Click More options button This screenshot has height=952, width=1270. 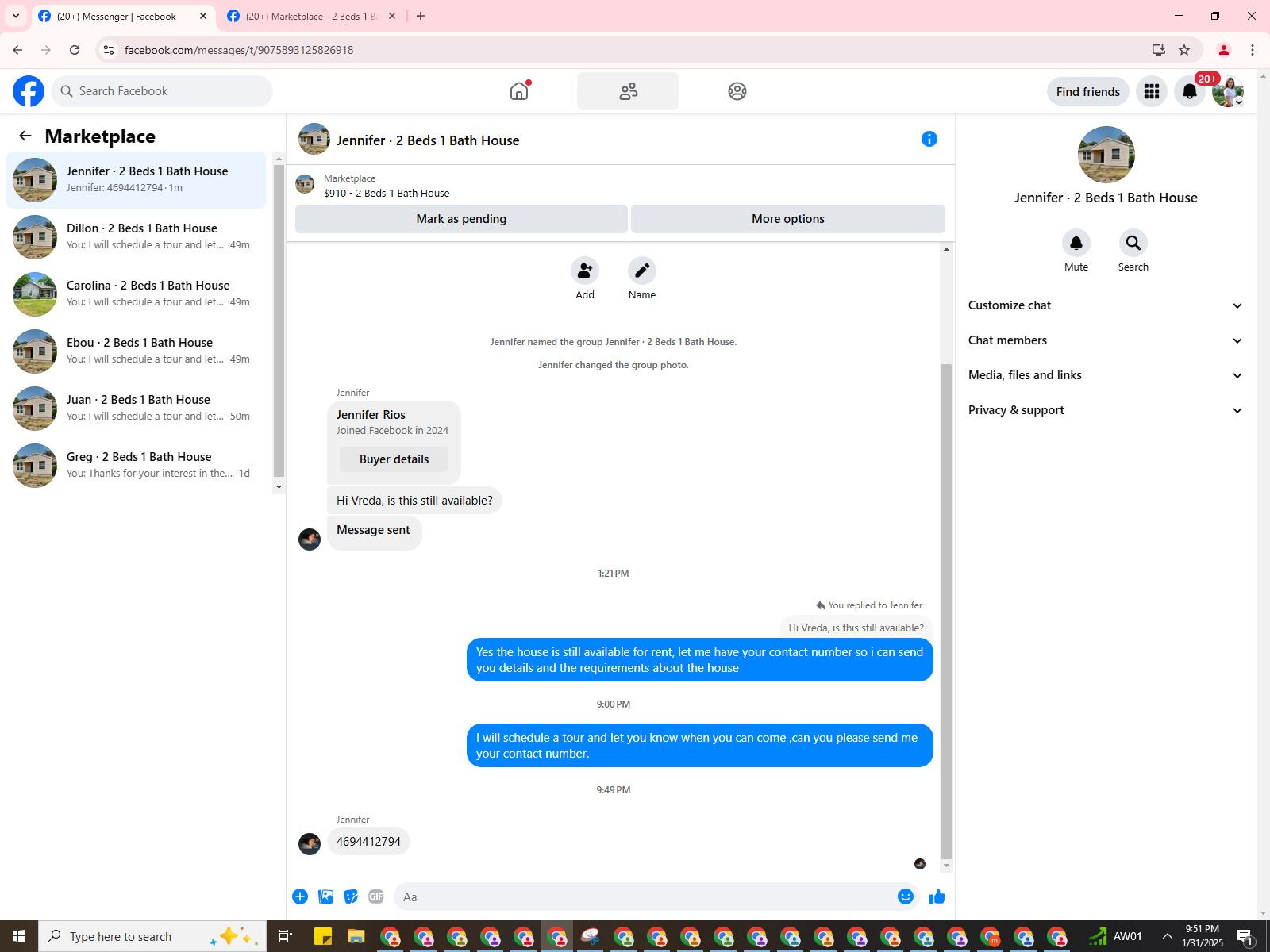(x=788, y=219)
